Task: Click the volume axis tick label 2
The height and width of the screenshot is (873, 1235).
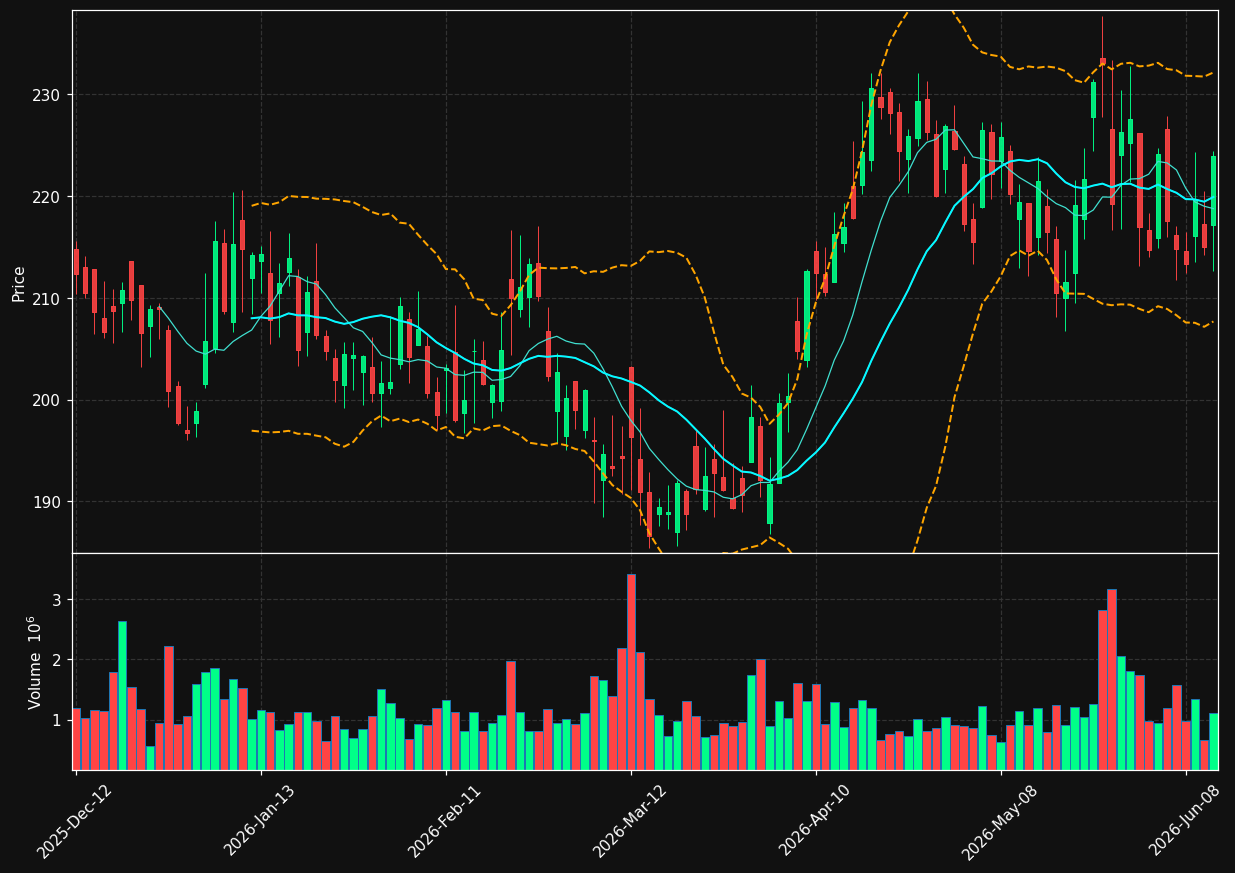Action: (x=56, y=660)
